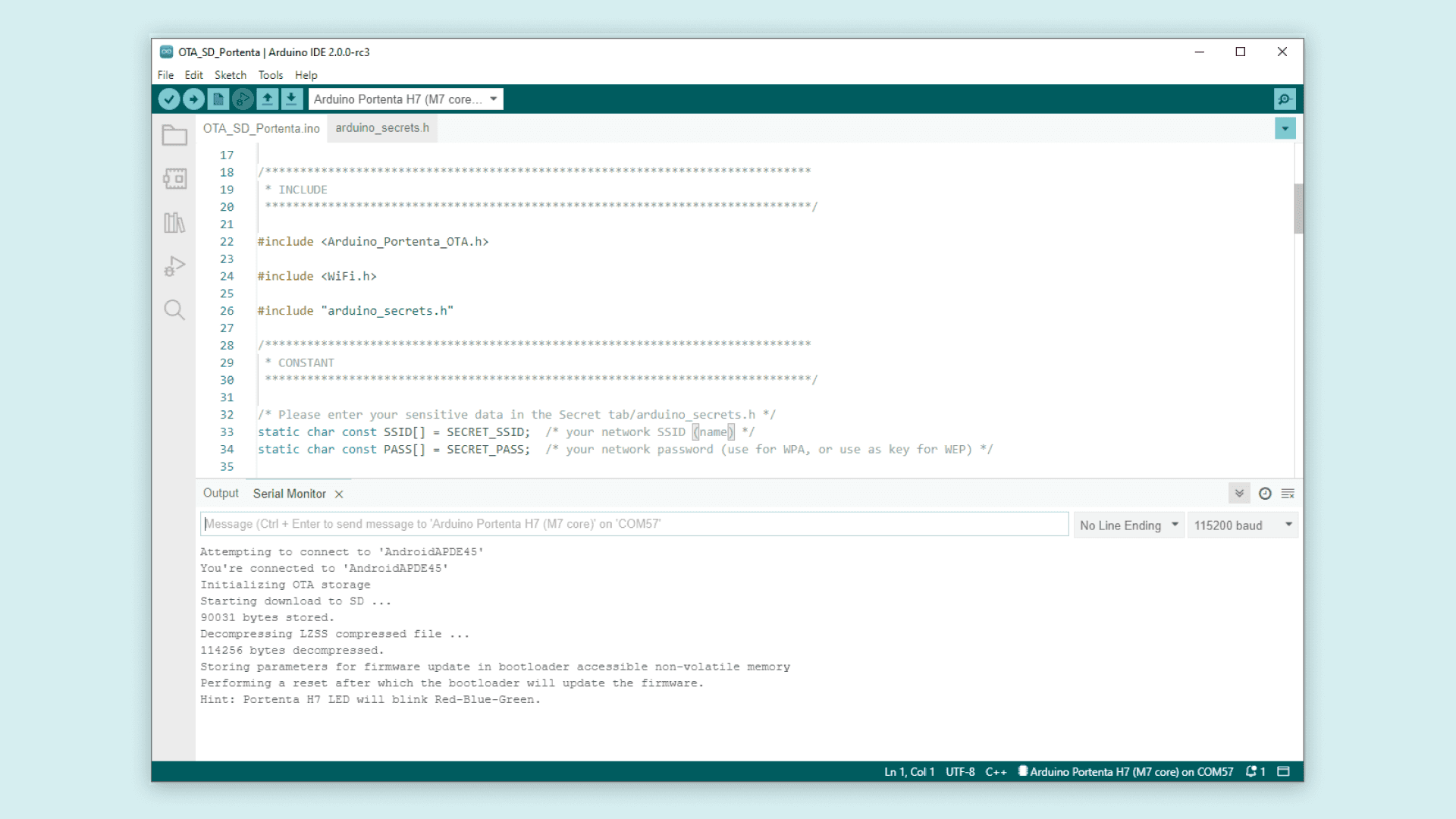Start debugging with the toolbar debug icon
Viewport: 1456px width, 819px height.
[243, 99]
